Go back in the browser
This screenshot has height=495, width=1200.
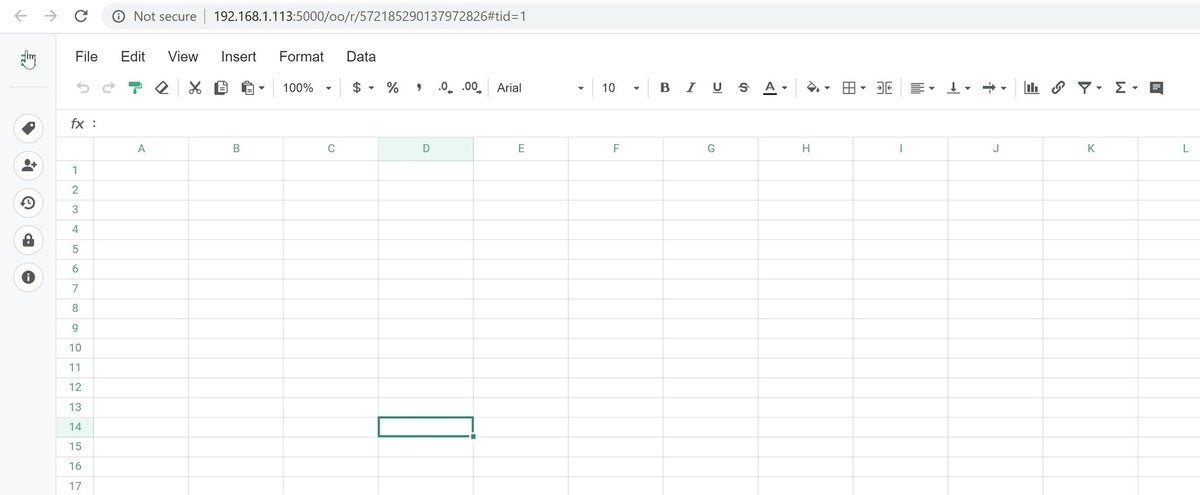pyautogui.click(x=20, y=16)
